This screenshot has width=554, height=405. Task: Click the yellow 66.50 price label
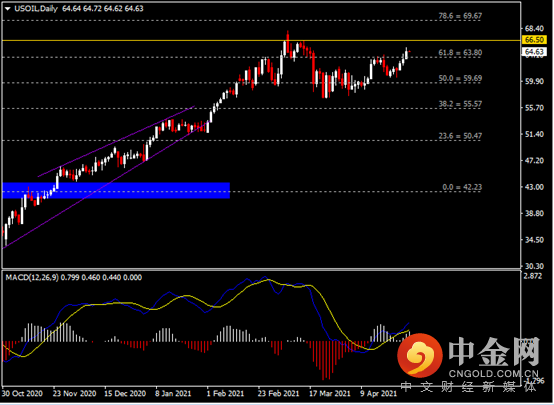tap(534, 40)
